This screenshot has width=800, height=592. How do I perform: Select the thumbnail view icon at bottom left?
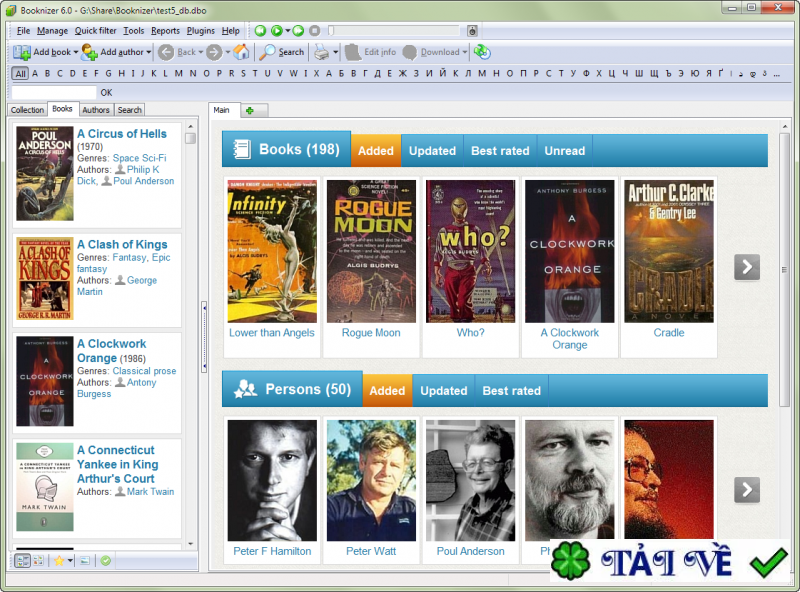[37, 561]
